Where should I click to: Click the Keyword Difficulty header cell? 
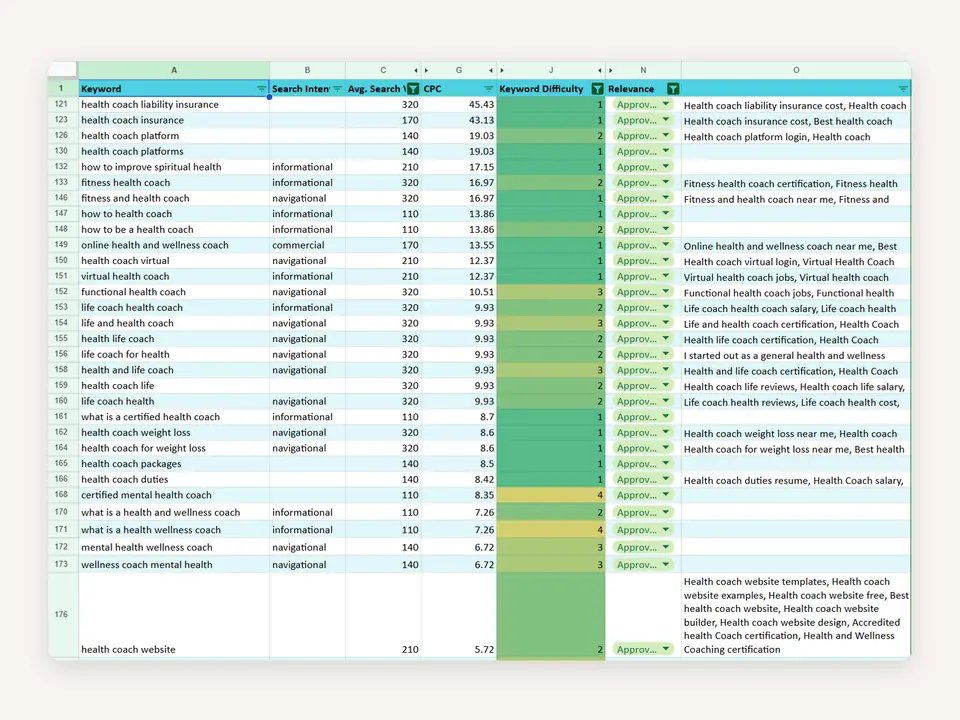551,89
